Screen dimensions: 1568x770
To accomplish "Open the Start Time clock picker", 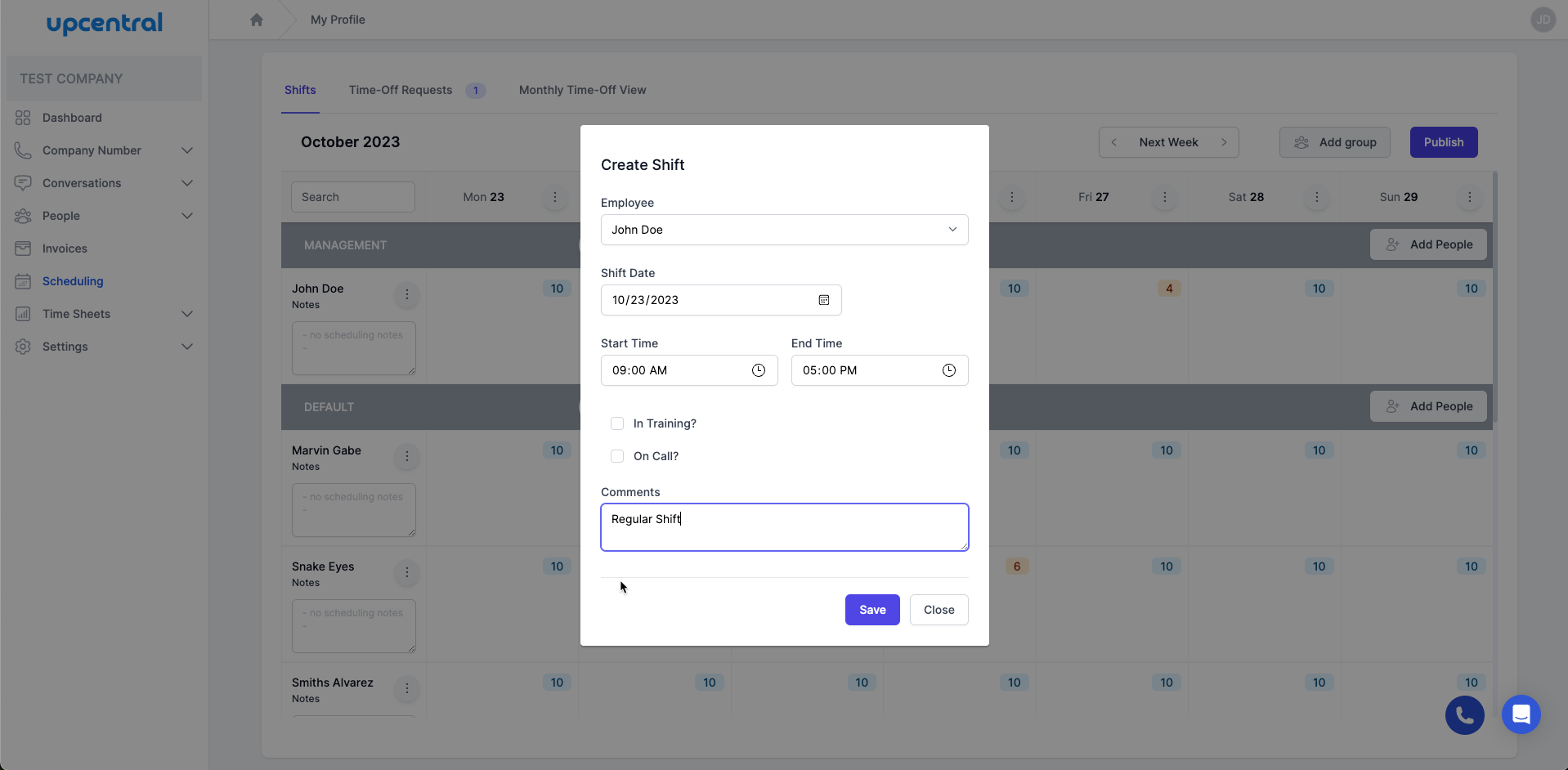I will point(757,369).
